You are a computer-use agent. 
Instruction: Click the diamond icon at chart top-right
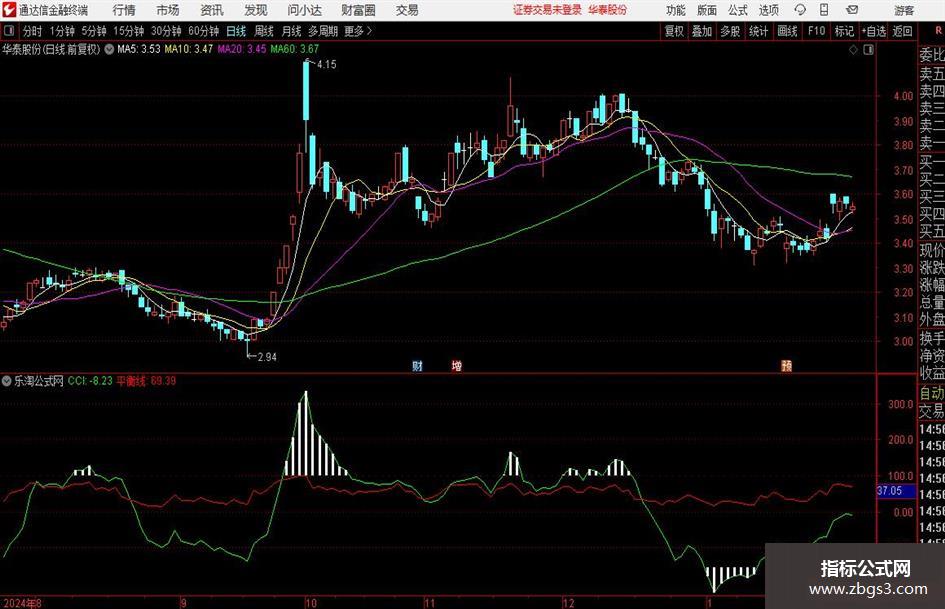click(853, 50)
